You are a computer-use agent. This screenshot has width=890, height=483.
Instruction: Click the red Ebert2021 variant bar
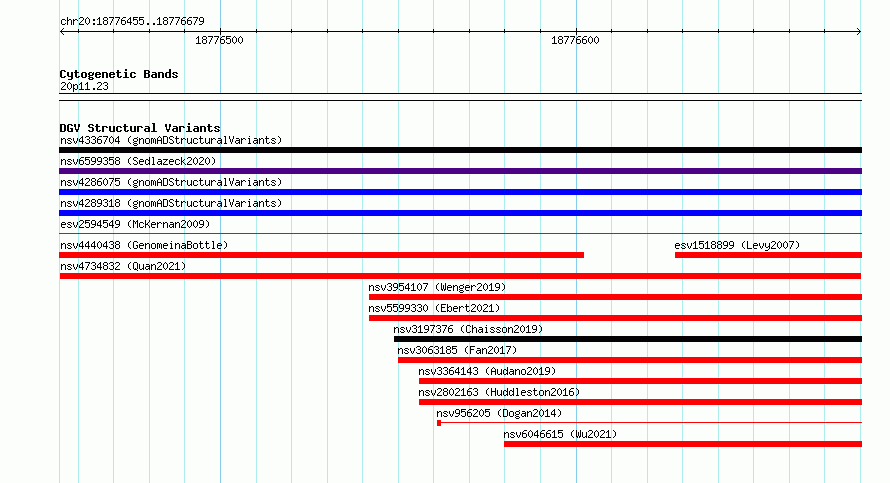[x=615, y=318]
